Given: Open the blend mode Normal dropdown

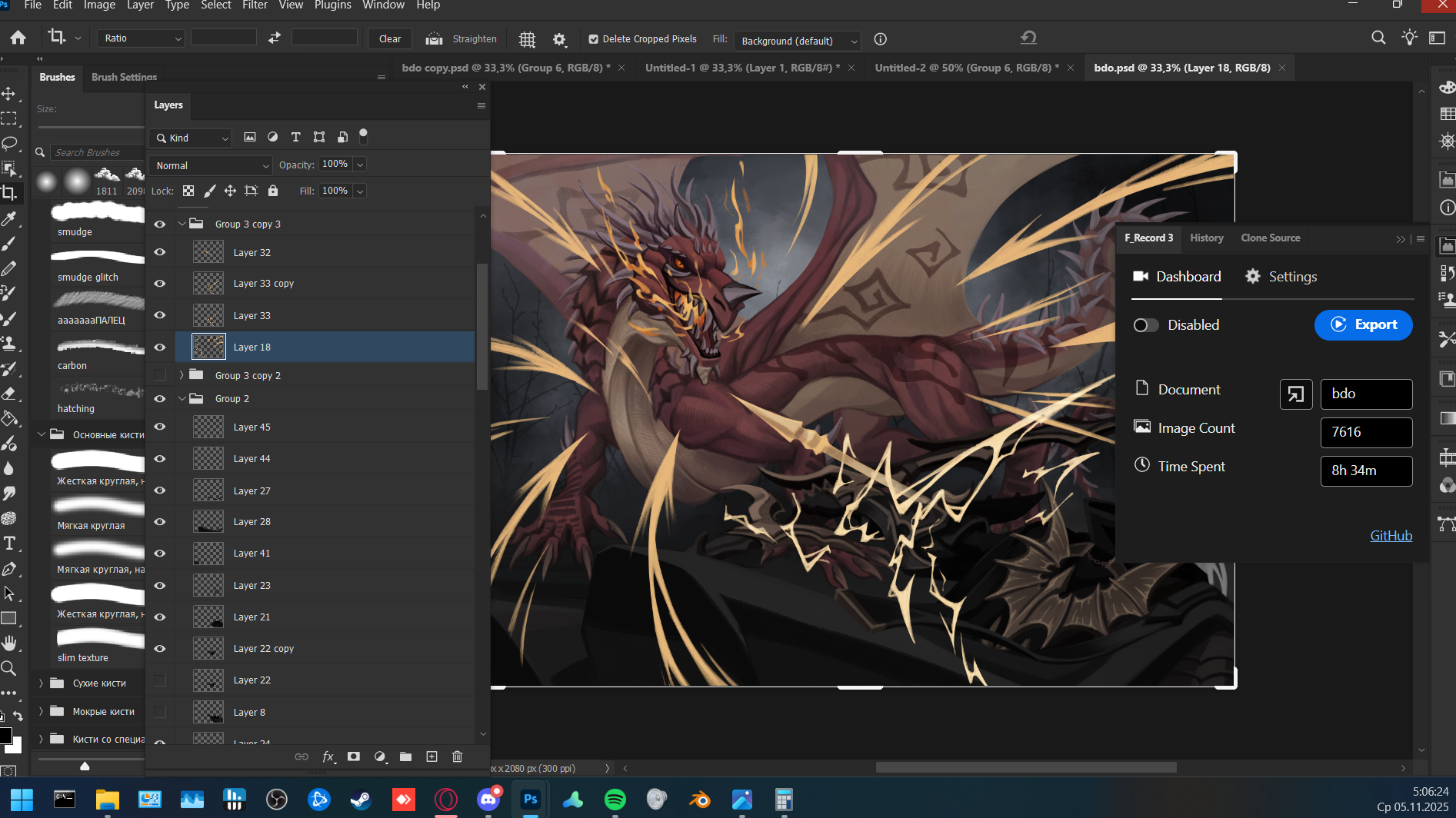Looking at the screenshot, I should pyautogui.click(x=211, y=165).
